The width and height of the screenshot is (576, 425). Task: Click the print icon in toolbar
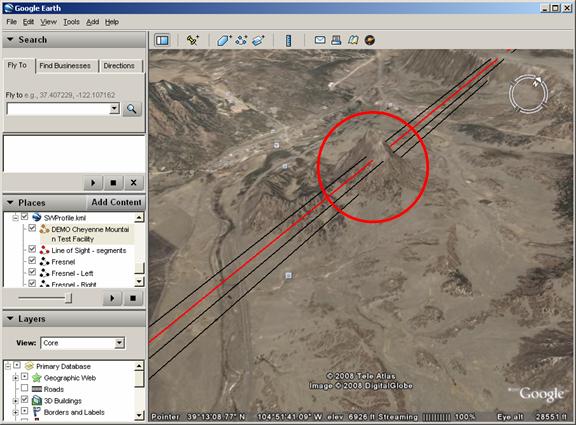[x=336, y=40]
